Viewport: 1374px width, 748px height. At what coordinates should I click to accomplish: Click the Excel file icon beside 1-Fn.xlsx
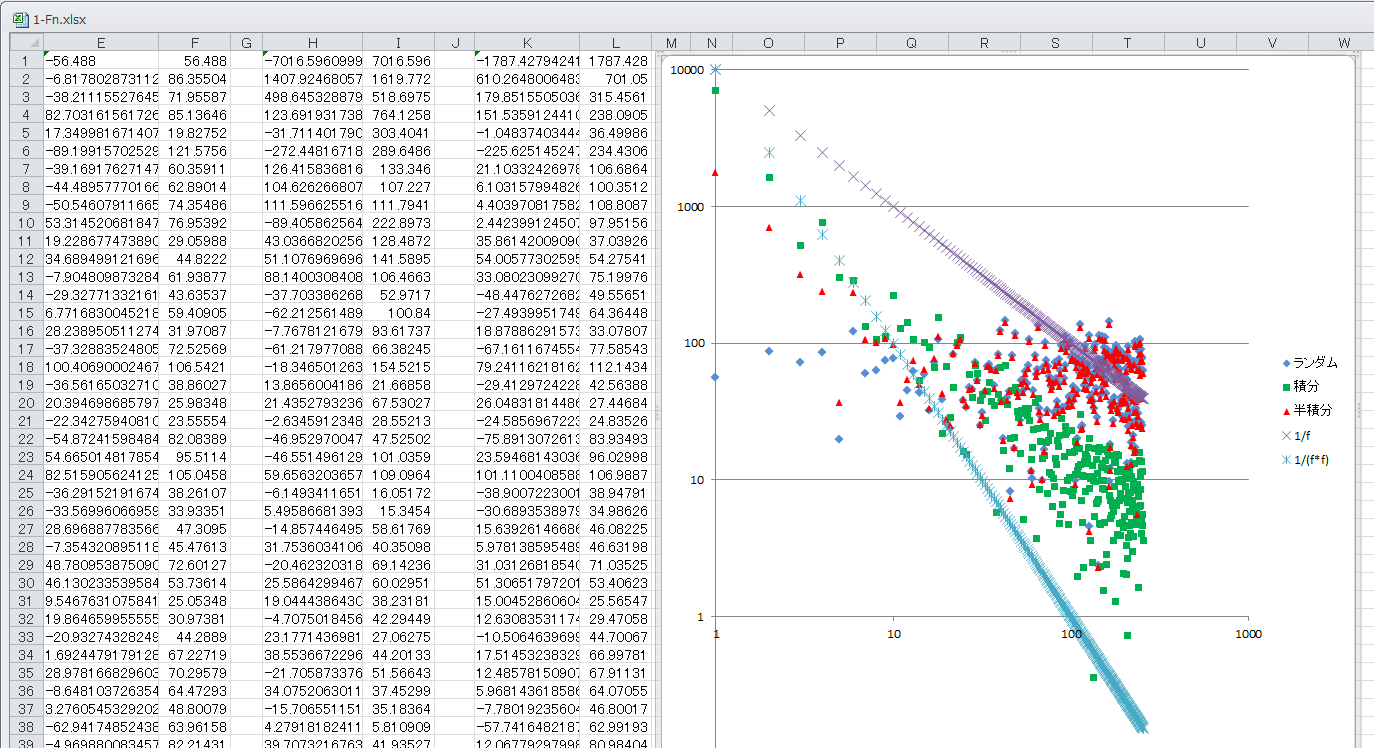(19, 19)
